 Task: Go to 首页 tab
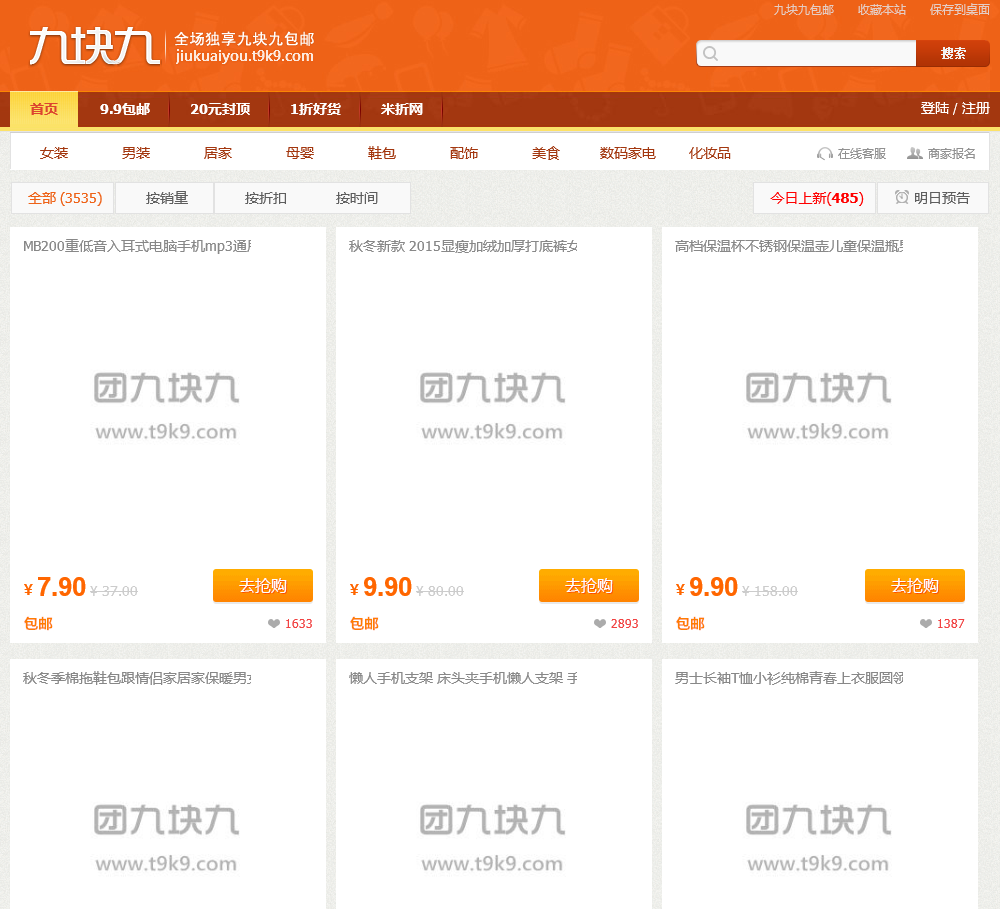click(x=44, y=109)
